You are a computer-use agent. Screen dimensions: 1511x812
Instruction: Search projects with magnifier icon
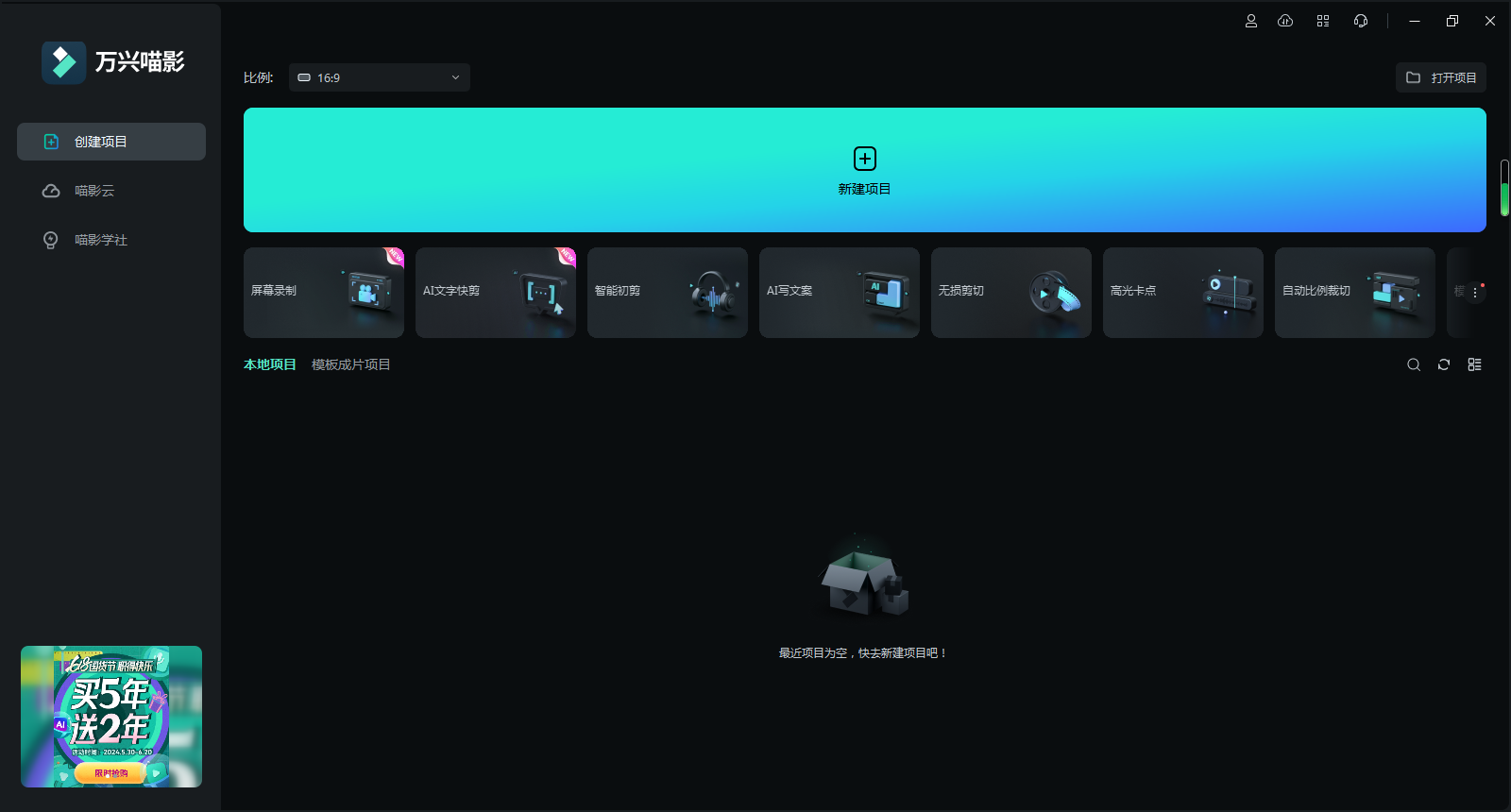(x=1414, y=364)
